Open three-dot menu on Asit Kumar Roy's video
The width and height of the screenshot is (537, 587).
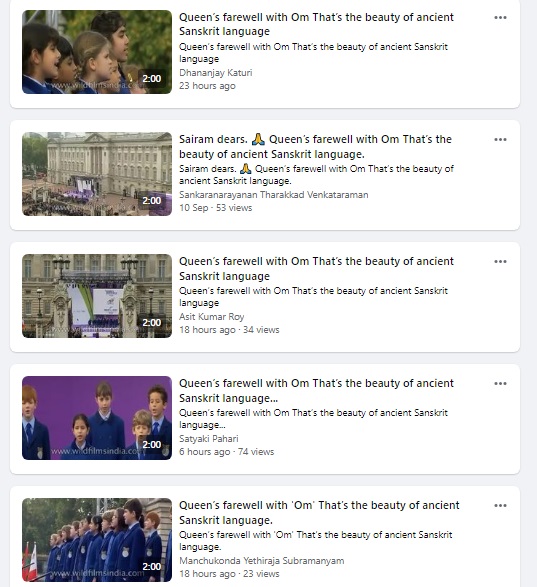(x=500, y=262)
